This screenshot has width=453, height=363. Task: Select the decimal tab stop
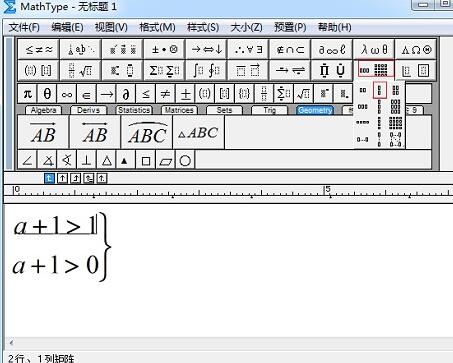pyautogui.click(x=102, y=178)
